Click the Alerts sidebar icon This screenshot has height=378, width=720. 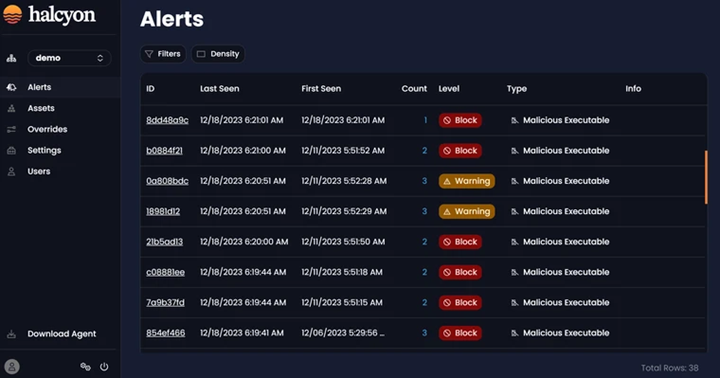(x=11, y=87)
